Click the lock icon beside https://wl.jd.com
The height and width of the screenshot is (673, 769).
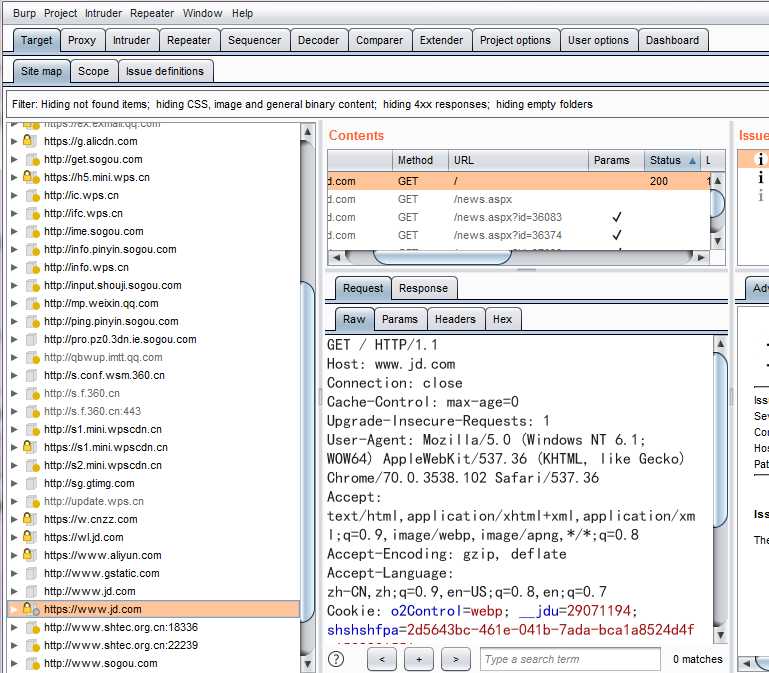[x=28, y=537]
